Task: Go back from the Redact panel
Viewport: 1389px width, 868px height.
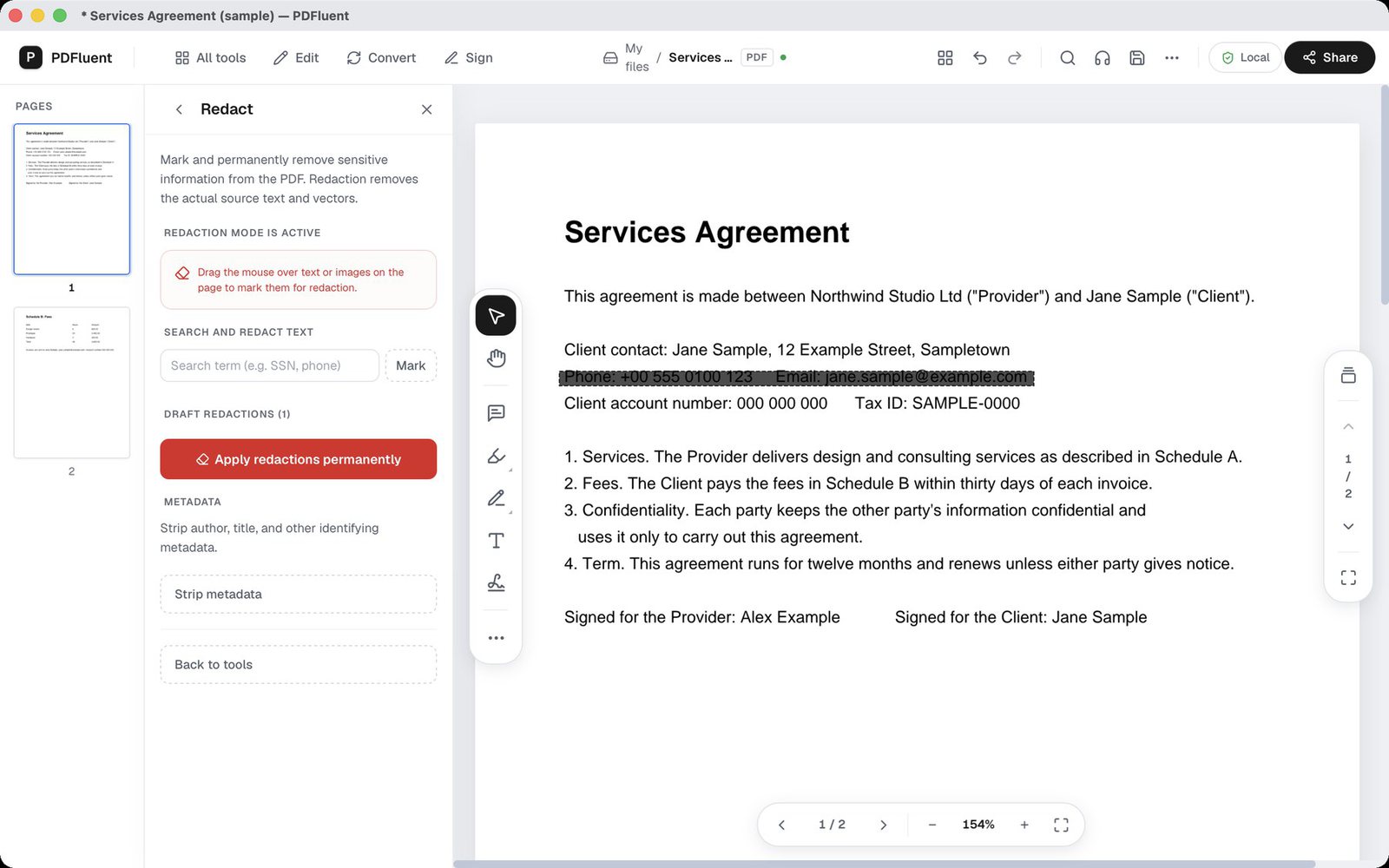Action: [179, 109]
